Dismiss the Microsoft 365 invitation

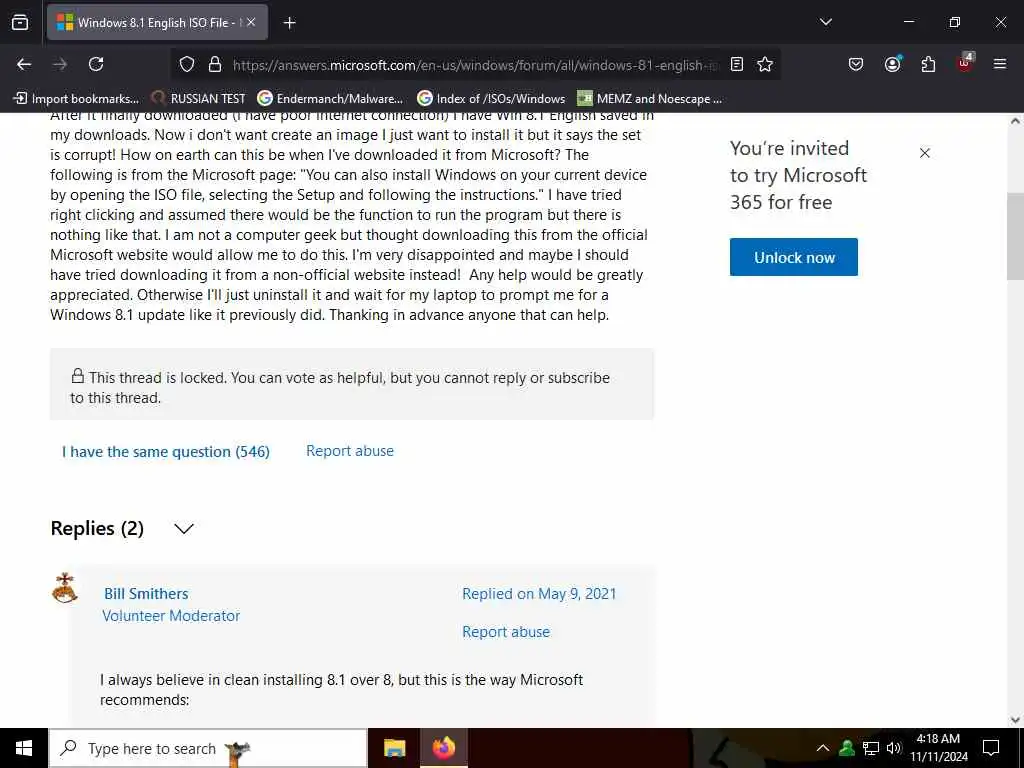pos(925,153)
